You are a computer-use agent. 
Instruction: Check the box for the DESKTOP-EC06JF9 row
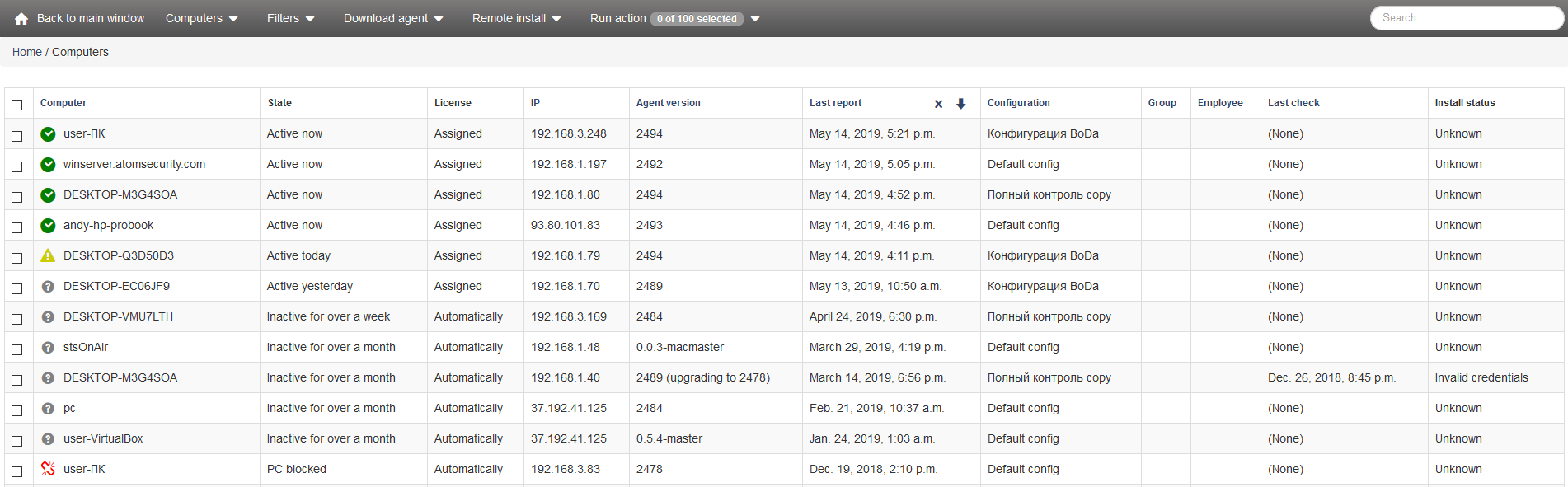16,288
